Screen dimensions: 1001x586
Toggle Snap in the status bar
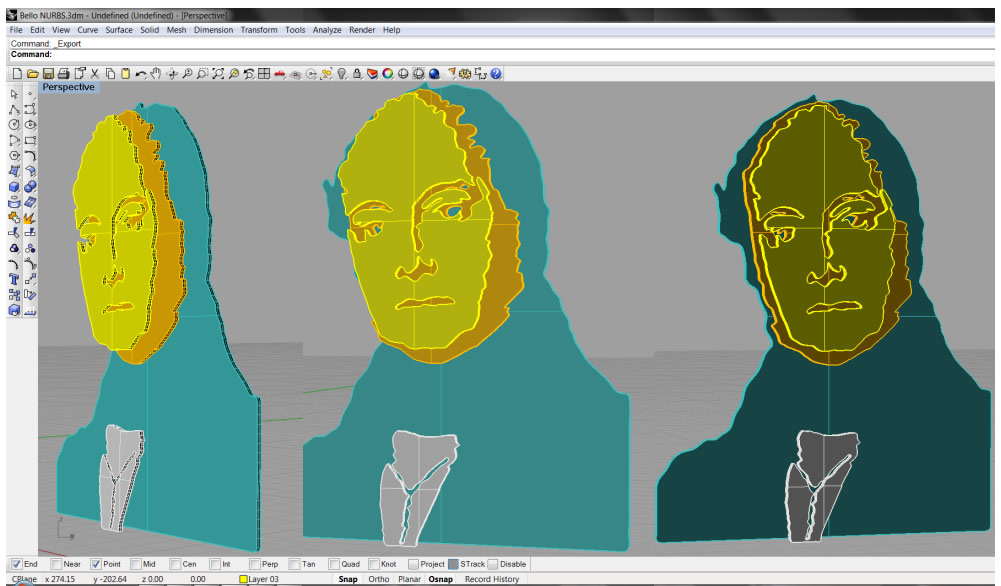pos(348,580)
